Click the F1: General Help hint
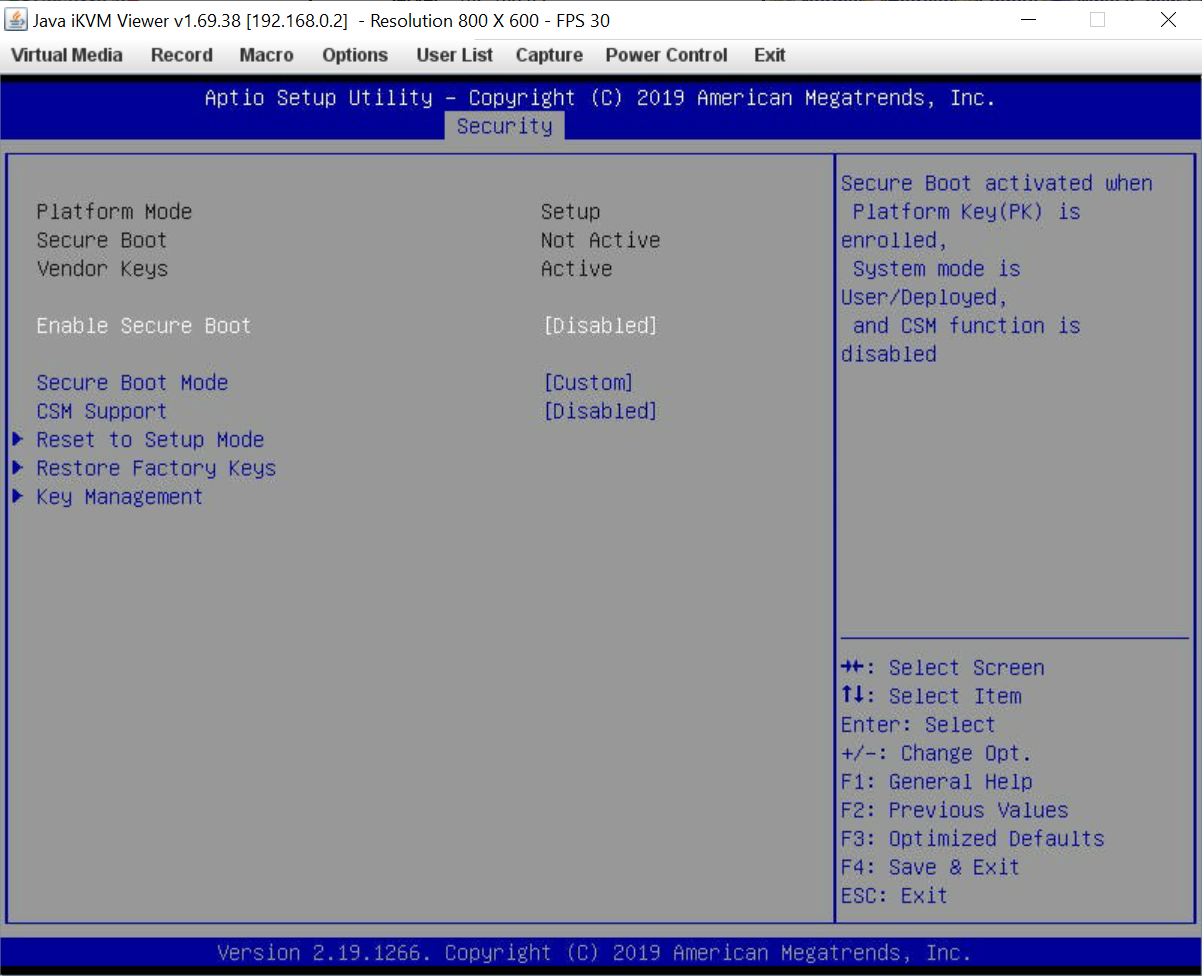1202x976 pixels. [936, 782]
